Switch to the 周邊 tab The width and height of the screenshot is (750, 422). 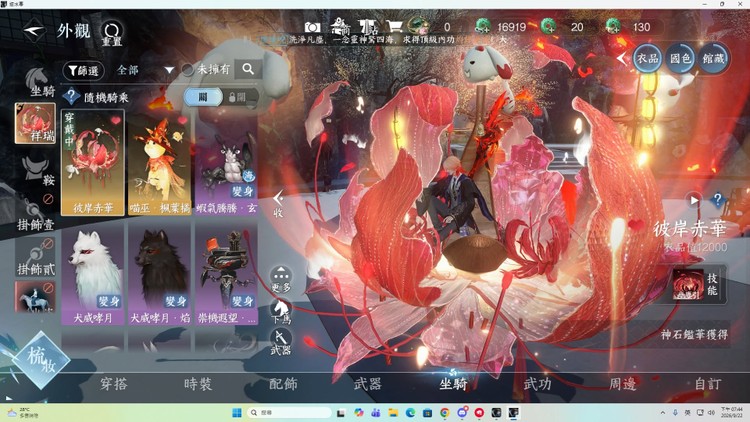(x=622, y=384)
